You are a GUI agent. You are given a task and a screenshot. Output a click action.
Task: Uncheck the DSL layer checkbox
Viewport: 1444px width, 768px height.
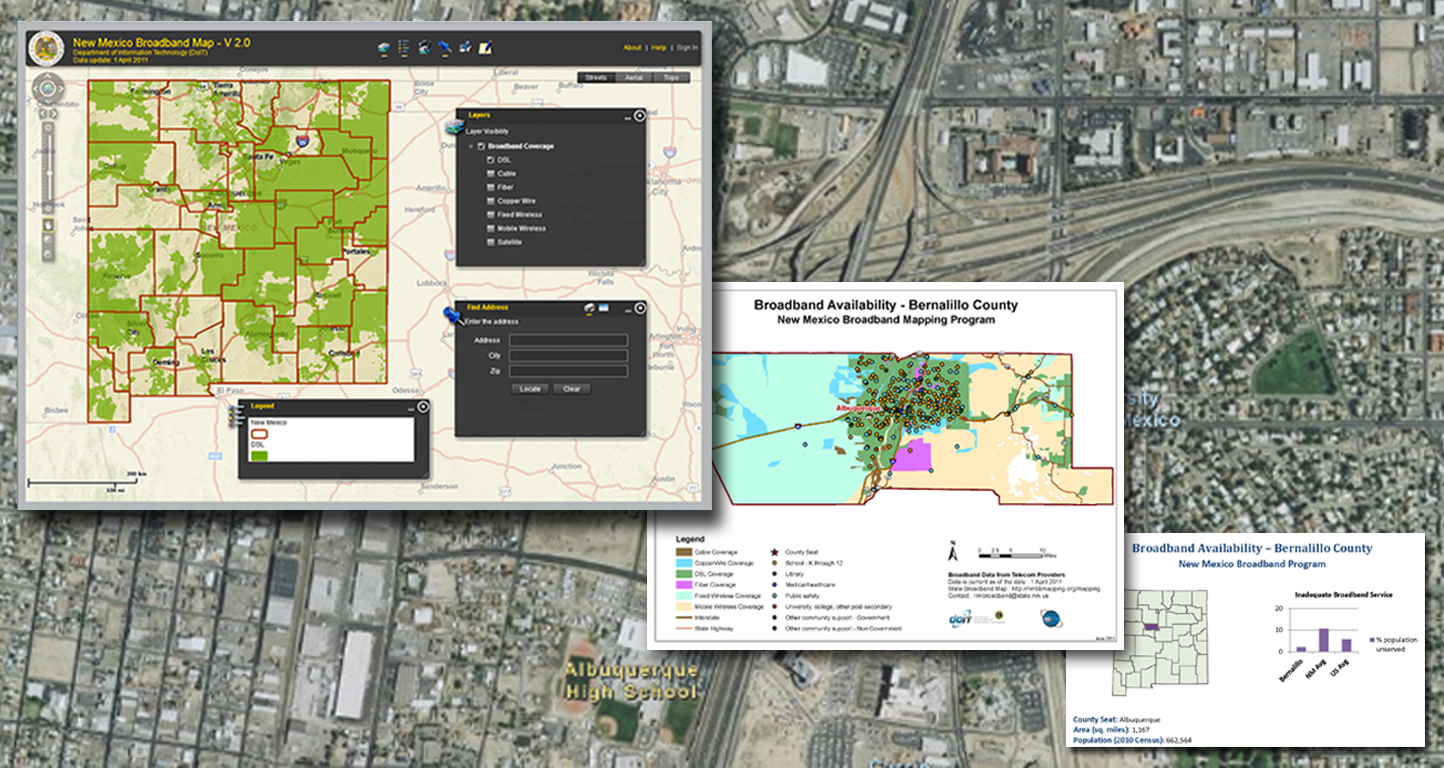(x=490, y=160)
